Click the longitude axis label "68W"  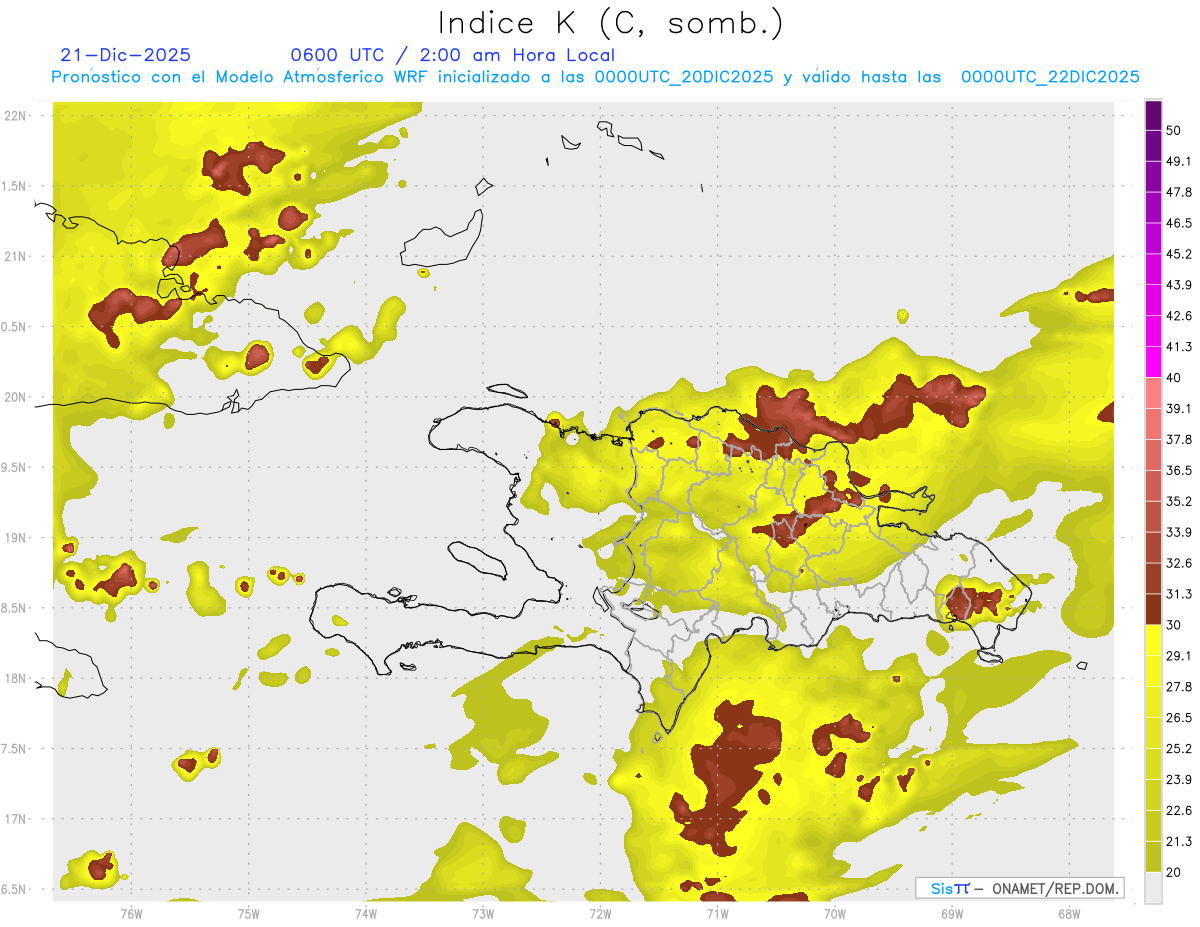(x=1069, y=915)
